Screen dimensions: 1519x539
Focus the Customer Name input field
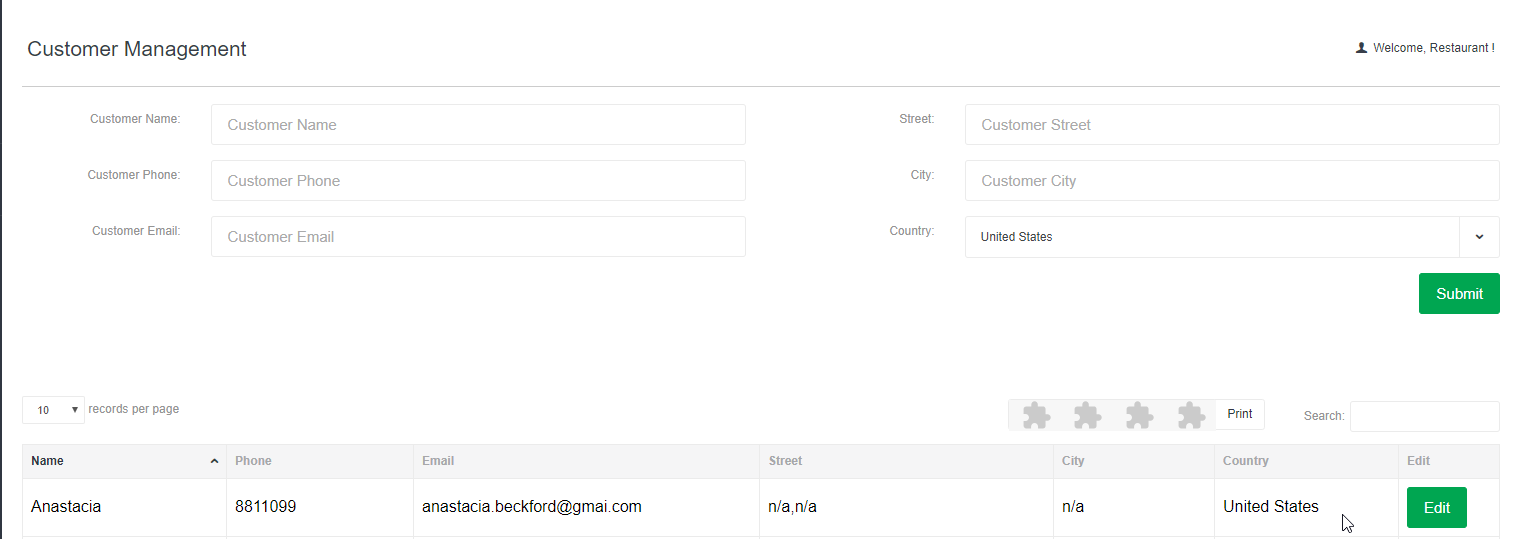pyautogui.click(x=478, y=125)
